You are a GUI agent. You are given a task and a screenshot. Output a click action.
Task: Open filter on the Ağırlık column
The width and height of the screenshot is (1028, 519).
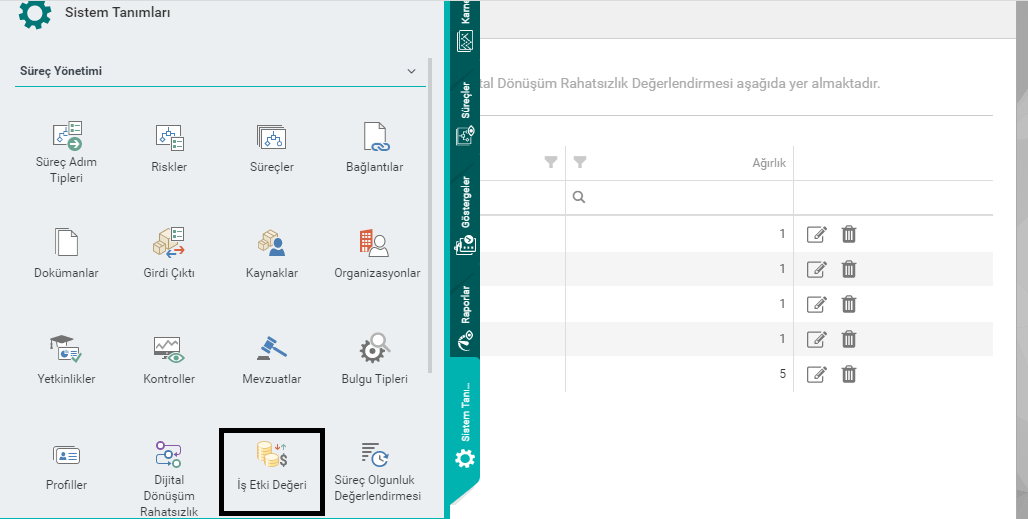coord(580,163)
